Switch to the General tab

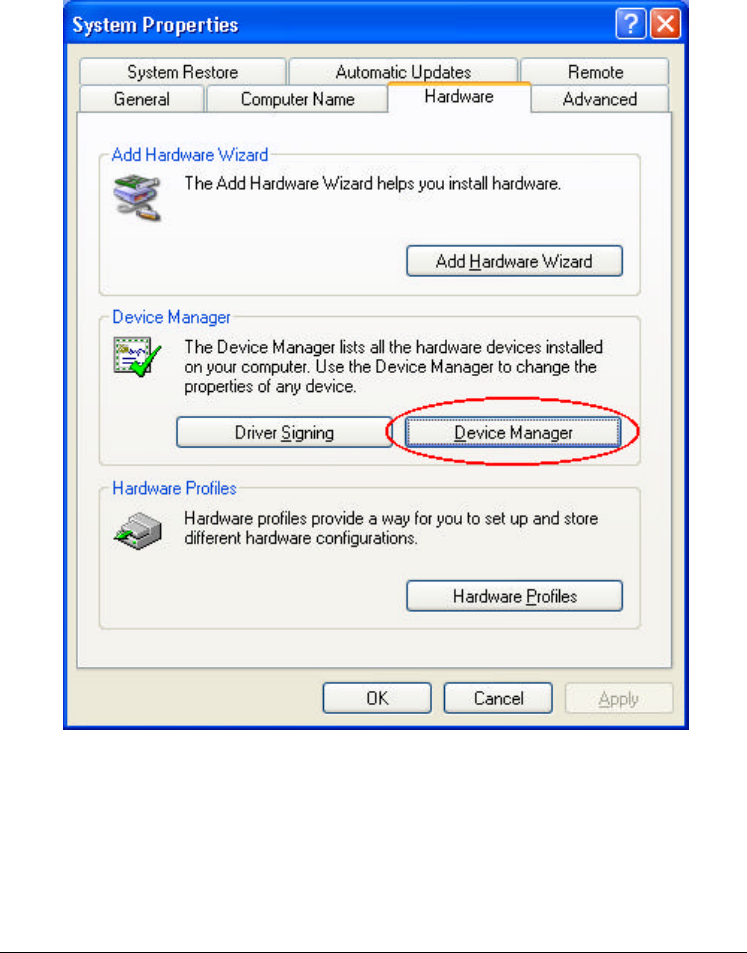pos(142,98)
